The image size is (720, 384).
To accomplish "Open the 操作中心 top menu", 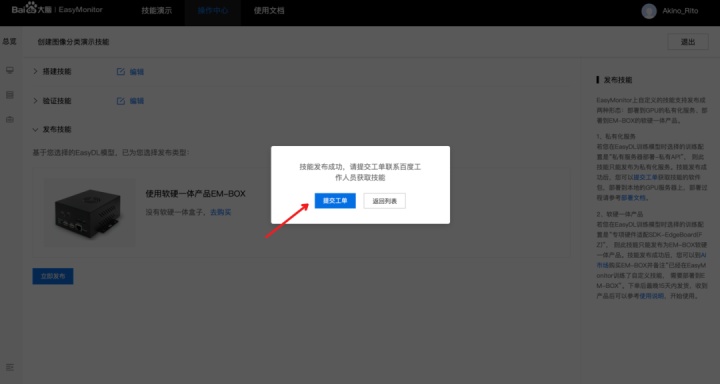I will coord(213,11).
